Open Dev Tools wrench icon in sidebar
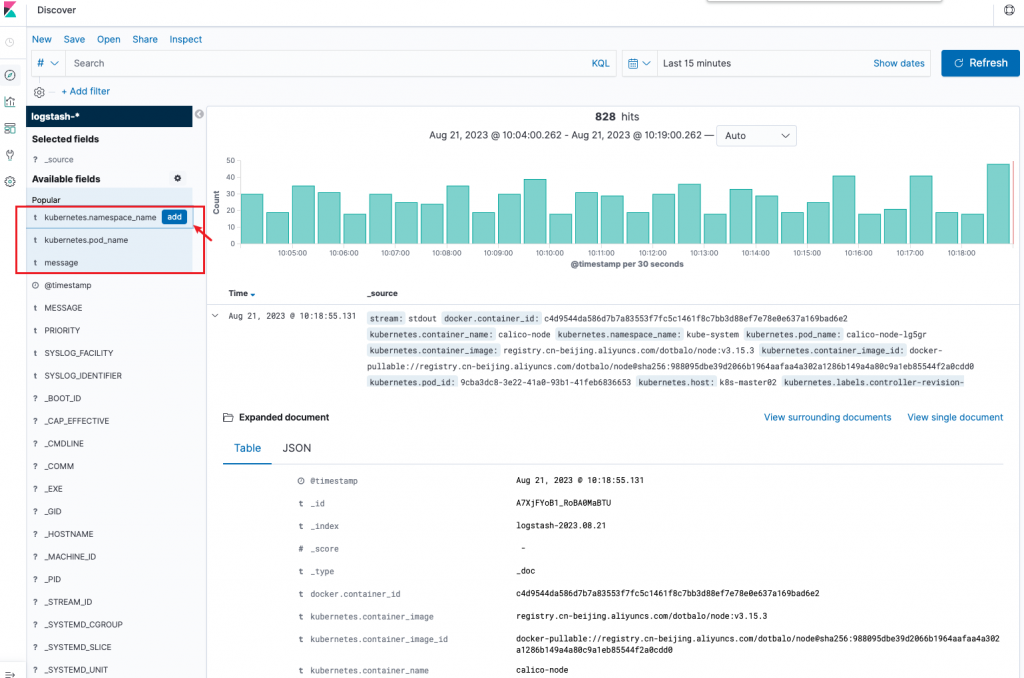The image size is (1024, 678). (x=10, y=155)
